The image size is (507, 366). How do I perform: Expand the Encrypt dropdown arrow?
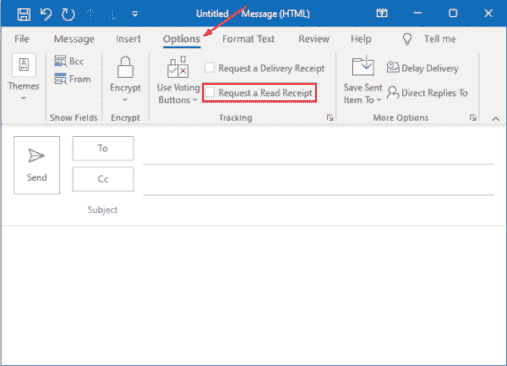(x=125, y=100)
